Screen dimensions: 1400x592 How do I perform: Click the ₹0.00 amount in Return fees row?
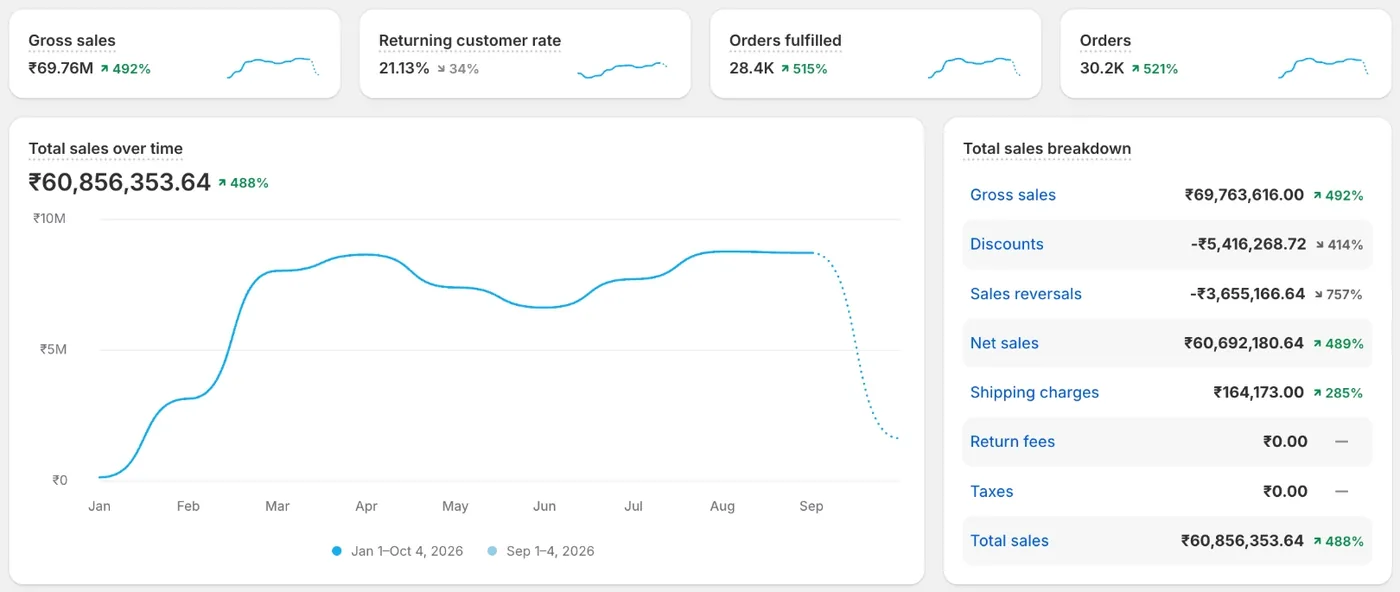1285,442
